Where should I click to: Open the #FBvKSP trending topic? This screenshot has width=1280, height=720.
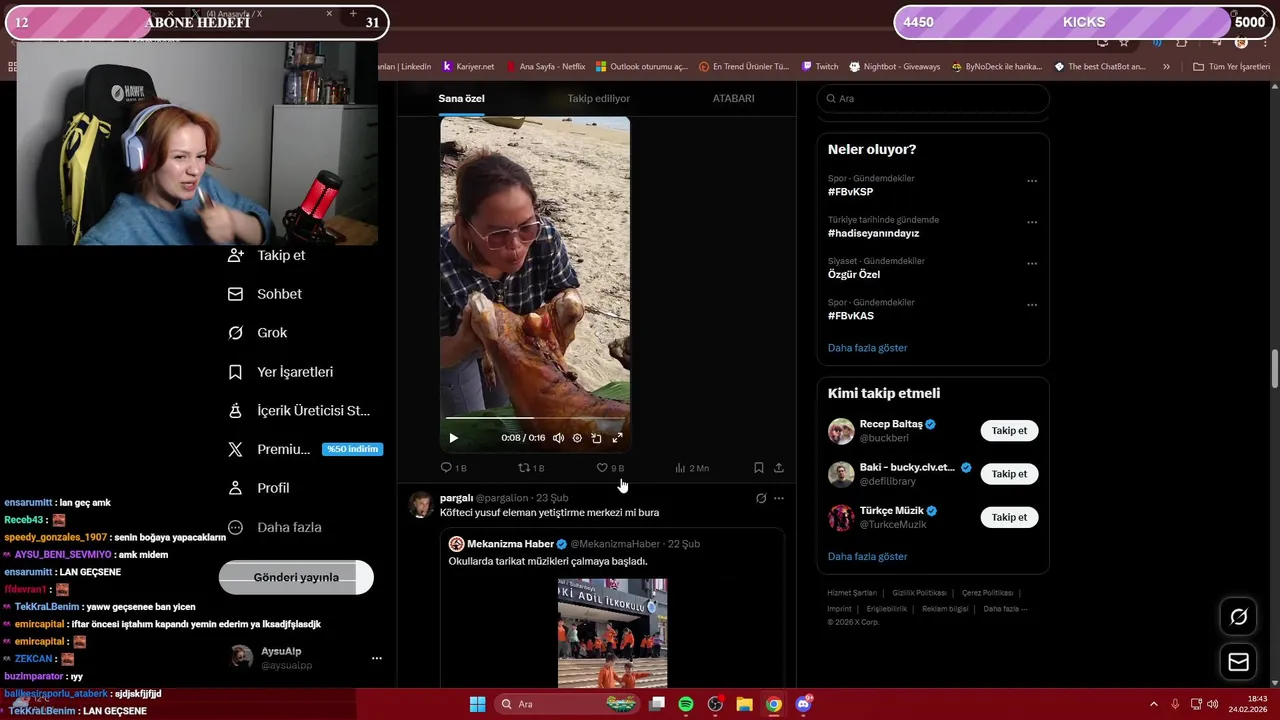point(850,192)
